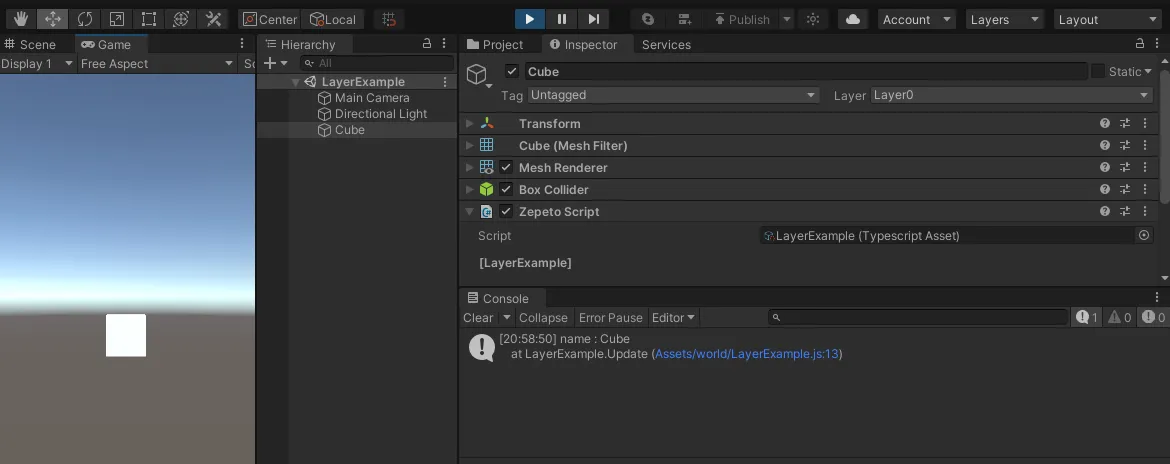The height and width of the screenshot is (464, 1170).
Task: Open Transform component help icon
Action: (x=1105, y=124)
